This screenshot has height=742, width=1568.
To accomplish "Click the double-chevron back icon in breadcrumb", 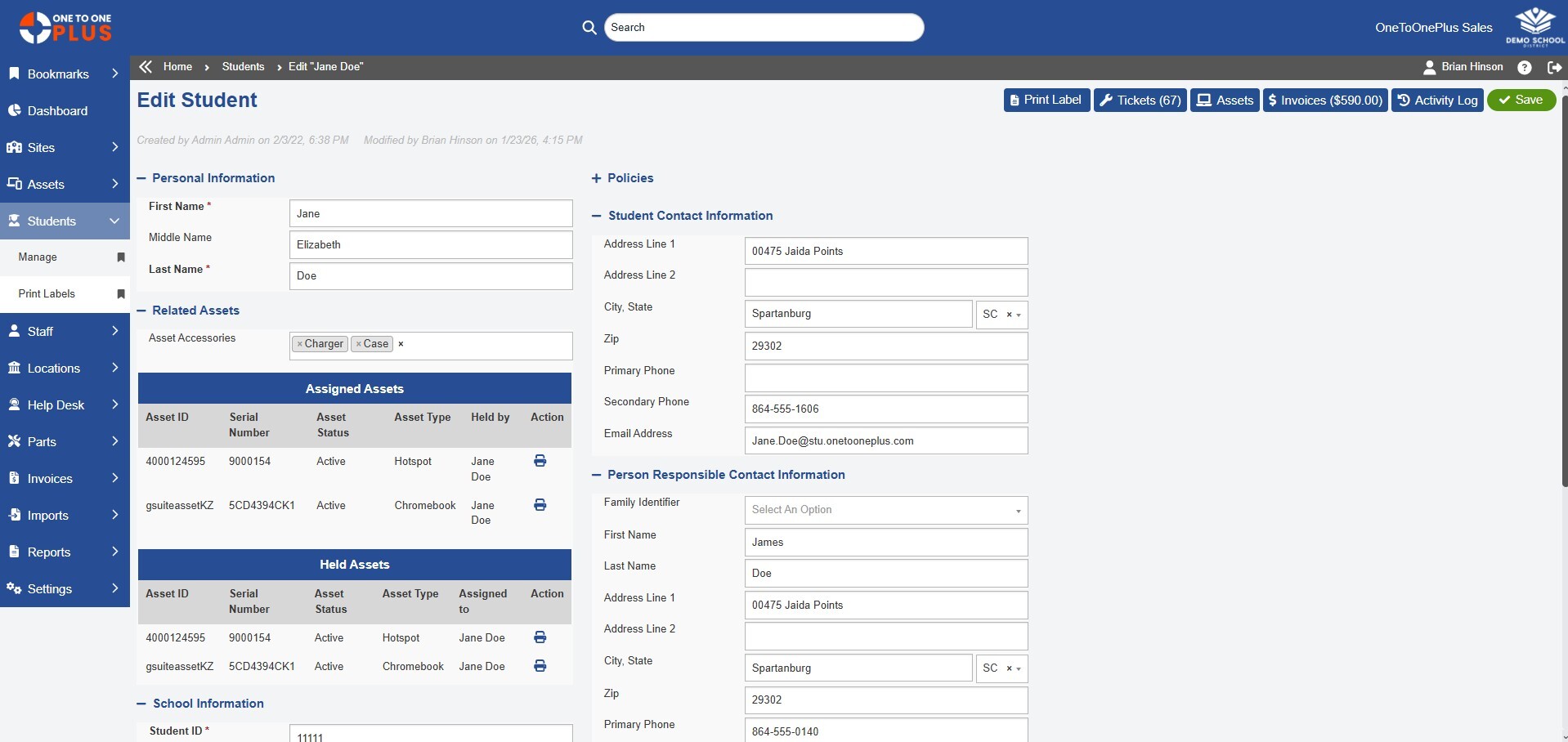I will point(146,67).
